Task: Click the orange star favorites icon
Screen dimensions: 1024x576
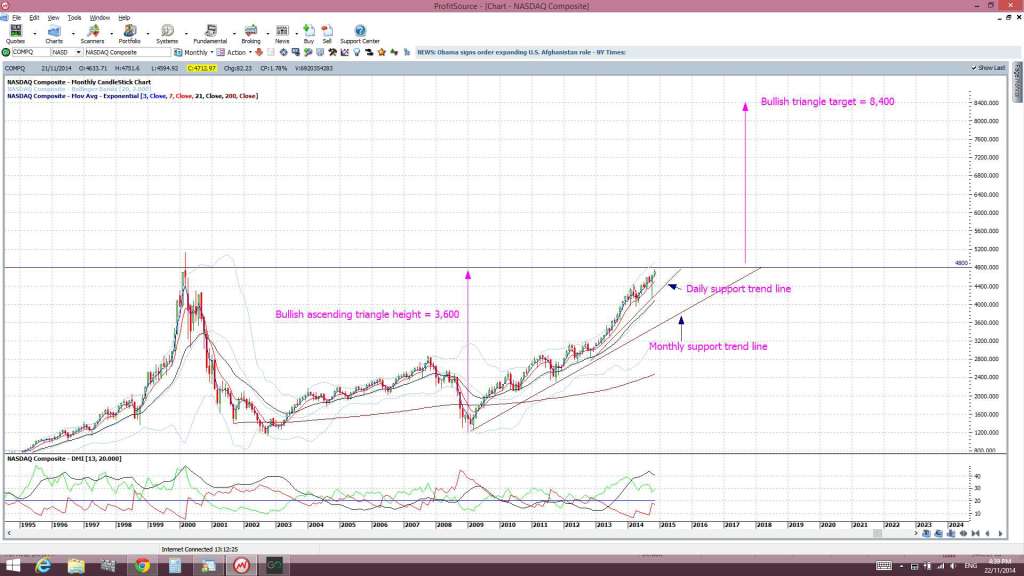Action: (381, 52)
